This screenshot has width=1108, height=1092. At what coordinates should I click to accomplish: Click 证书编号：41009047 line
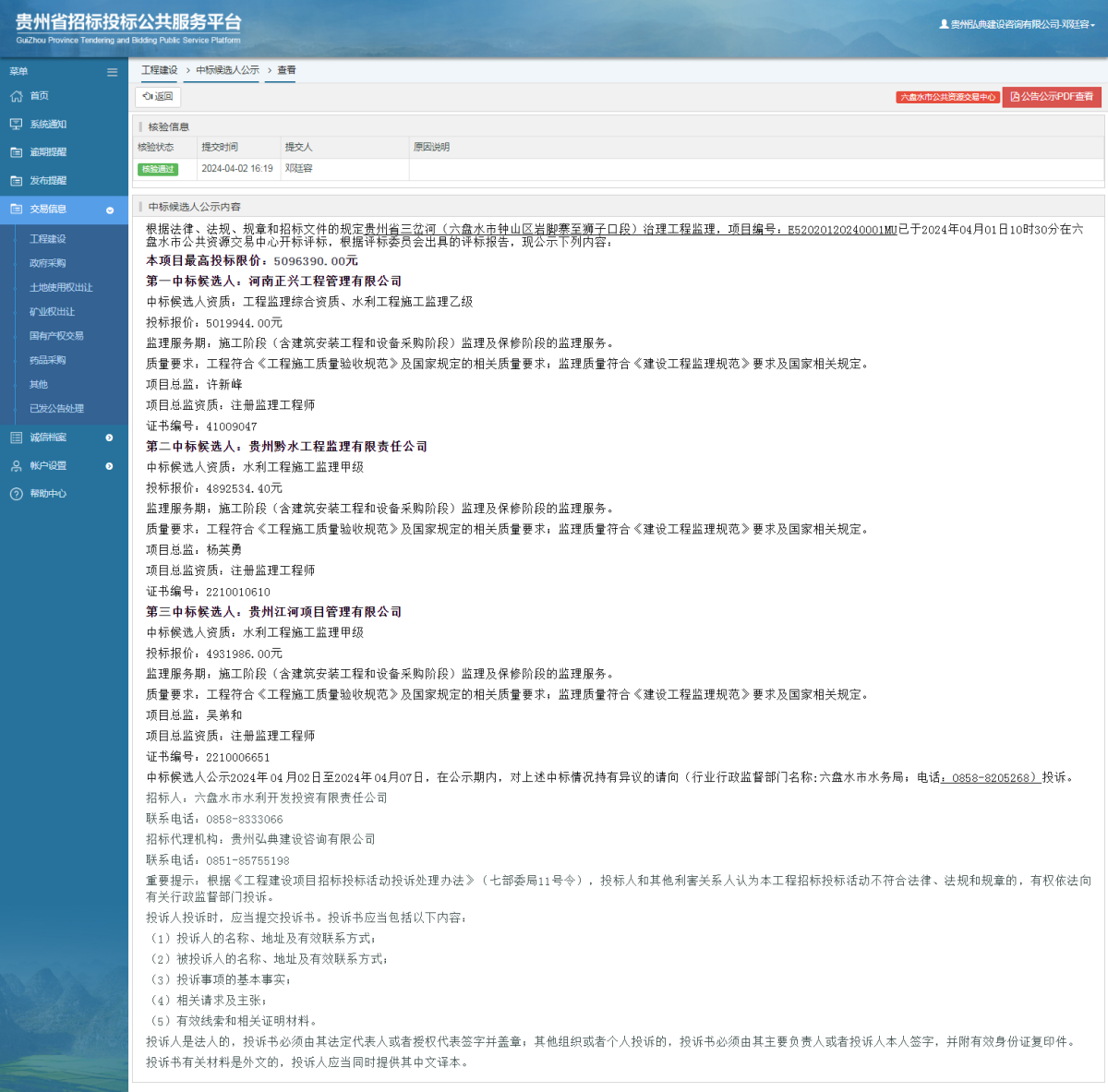click(x=201, y=426)
